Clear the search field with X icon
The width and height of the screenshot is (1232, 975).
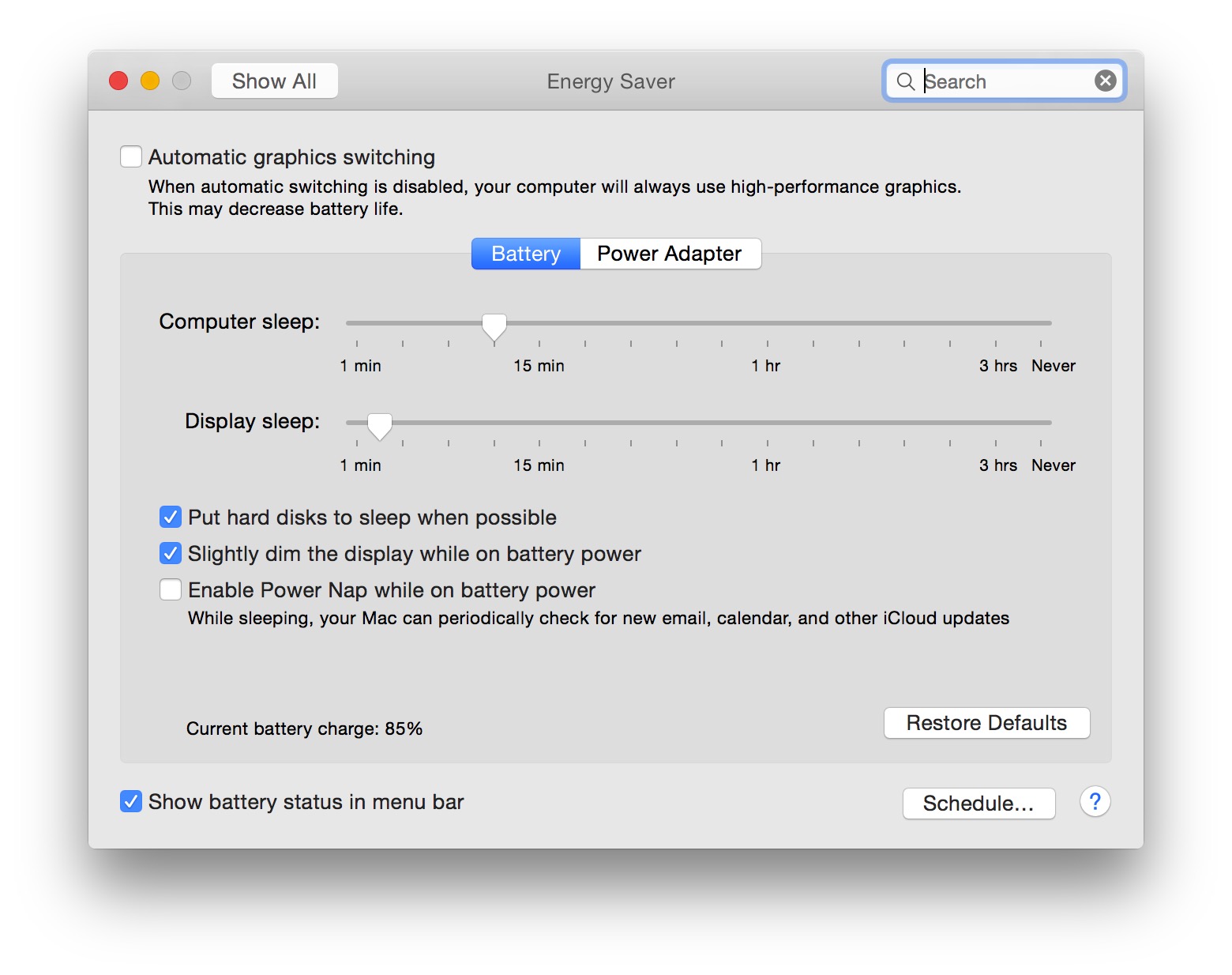pos(1105,81)
